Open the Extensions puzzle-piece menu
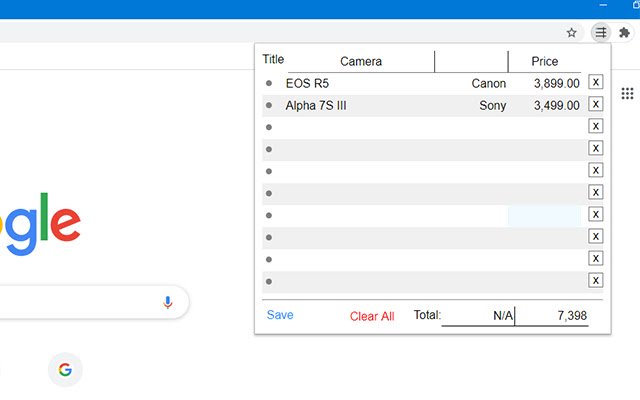Screen dimensions: 640x400 [624, 32]
